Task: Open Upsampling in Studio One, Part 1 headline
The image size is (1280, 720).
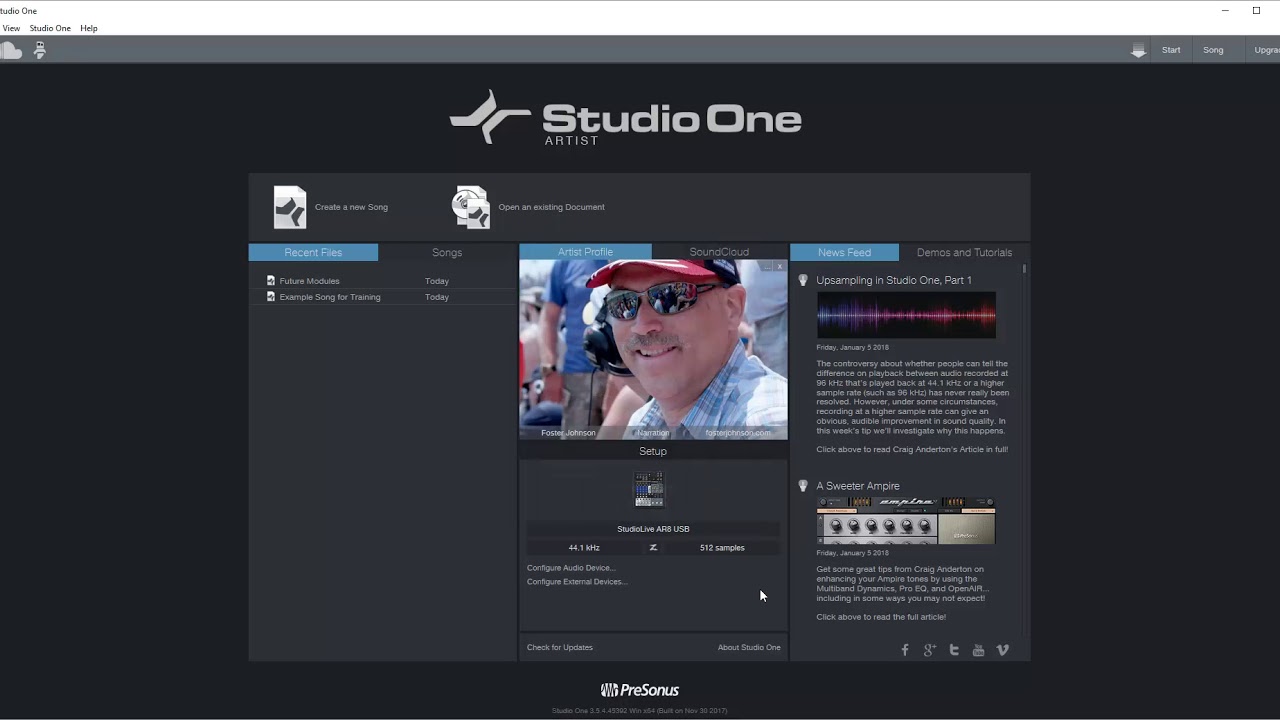Action: tap(894, 280)
